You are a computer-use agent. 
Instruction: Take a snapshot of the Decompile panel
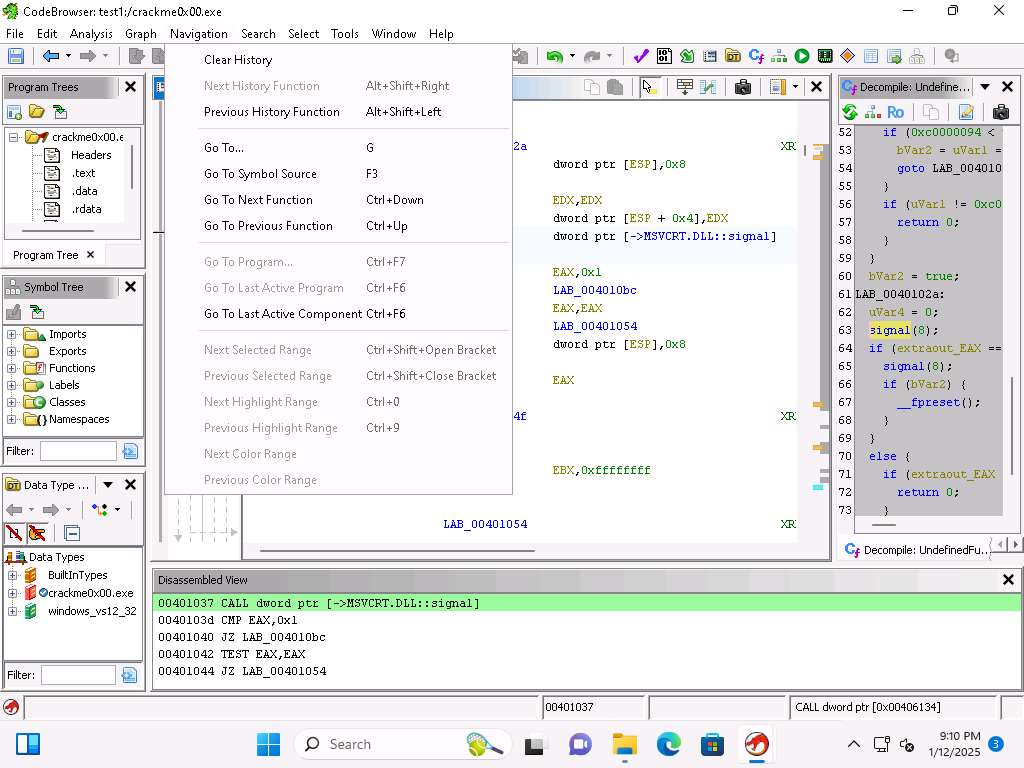click(1000, 112)
